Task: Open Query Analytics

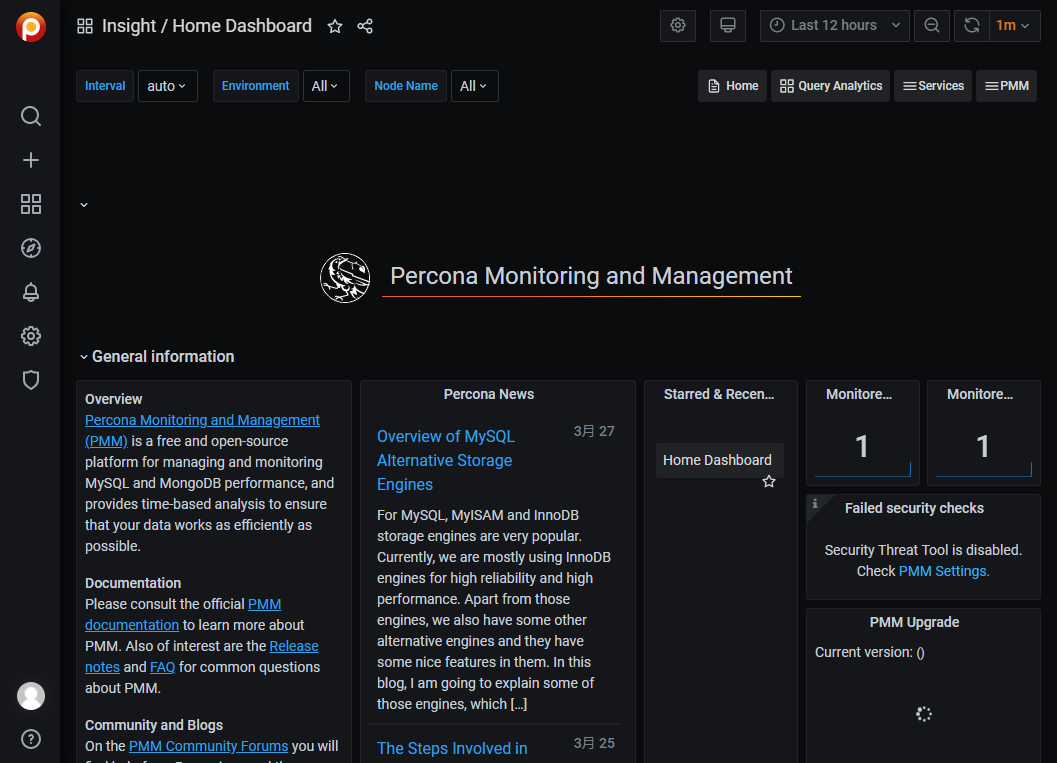Action: [830, 86]
